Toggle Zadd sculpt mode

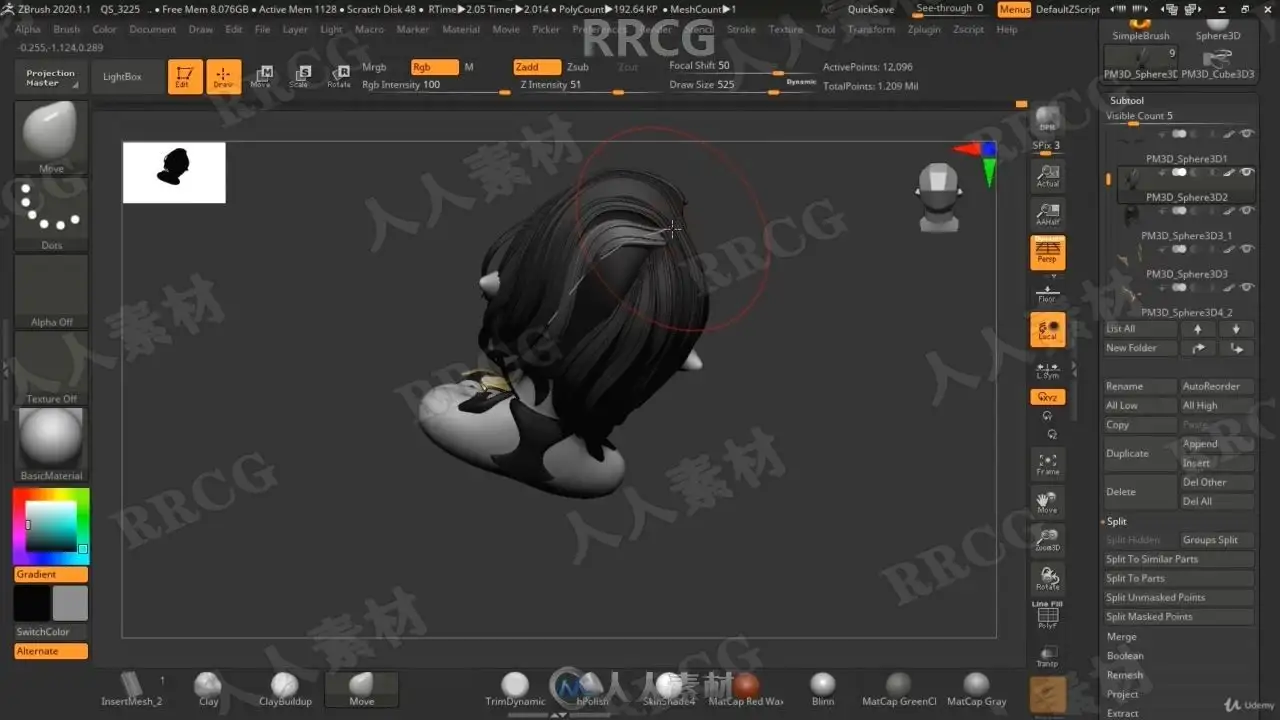536,67
